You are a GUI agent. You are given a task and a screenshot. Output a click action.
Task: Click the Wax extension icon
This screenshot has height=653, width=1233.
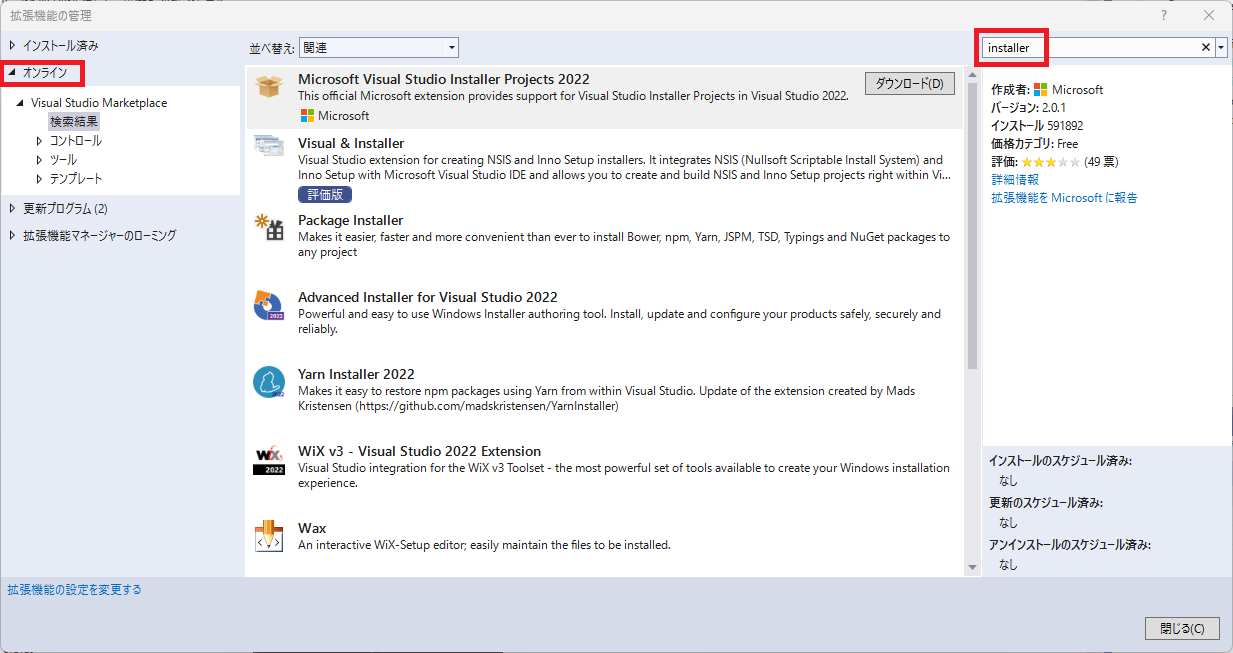tap(268, 537)
